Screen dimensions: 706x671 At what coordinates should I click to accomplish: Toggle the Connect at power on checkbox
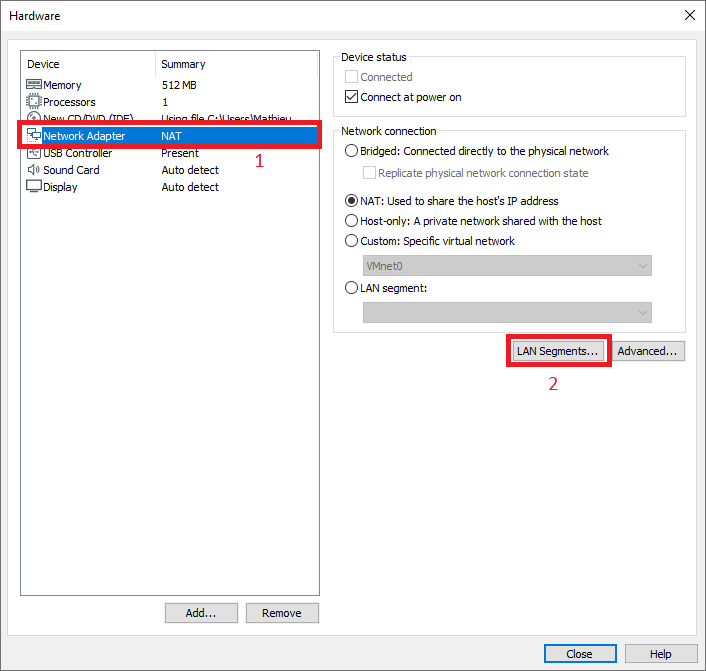click(x=351, y=97)
